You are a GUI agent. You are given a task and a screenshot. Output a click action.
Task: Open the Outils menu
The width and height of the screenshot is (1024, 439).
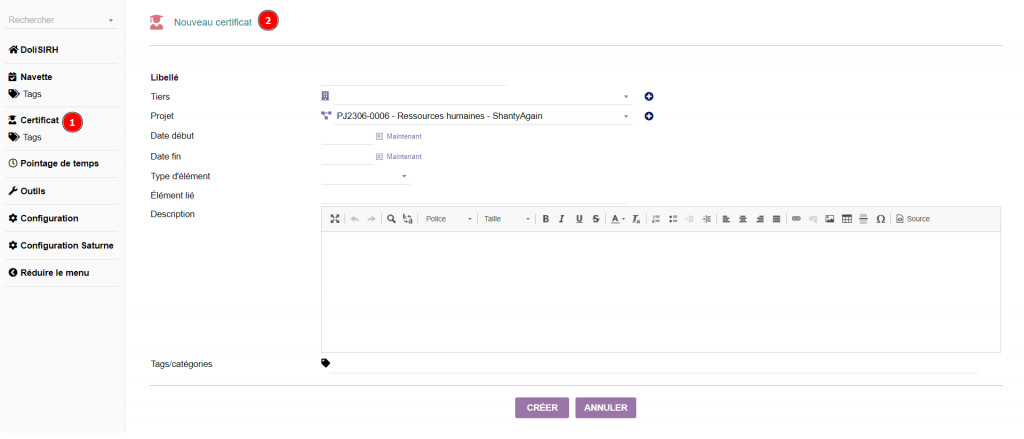pos(27,191)
